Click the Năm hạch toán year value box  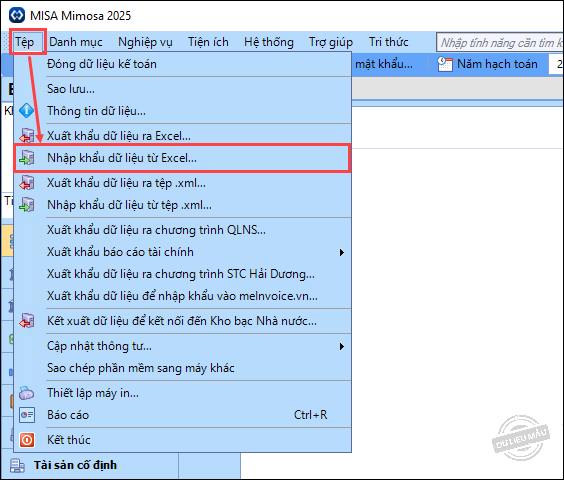pos(556,64)
